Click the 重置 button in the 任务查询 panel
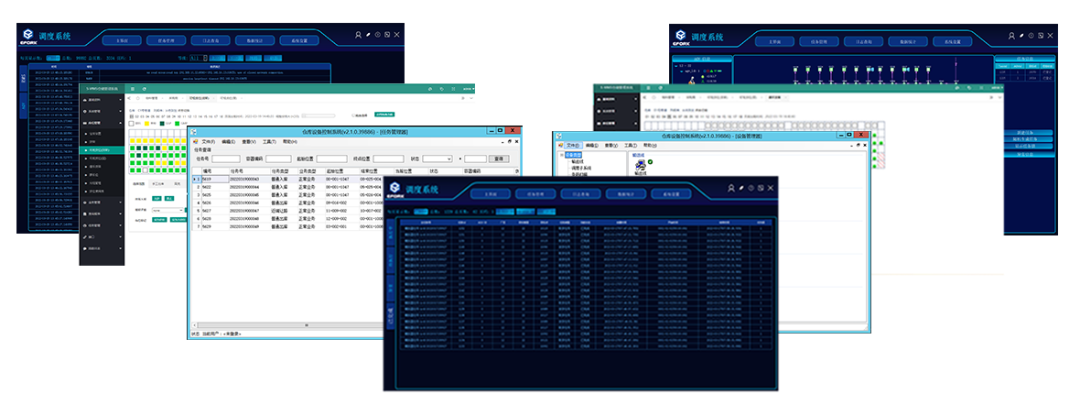 point(497,158)
